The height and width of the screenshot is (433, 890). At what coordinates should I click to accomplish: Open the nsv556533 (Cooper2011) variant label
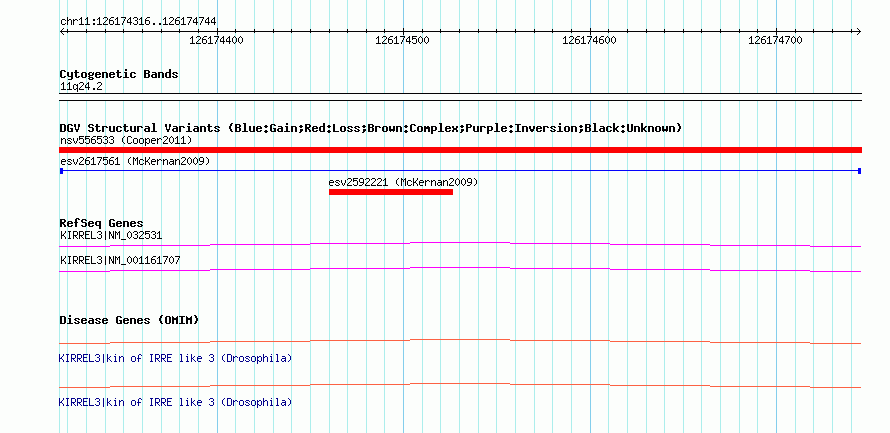(126, 140)
